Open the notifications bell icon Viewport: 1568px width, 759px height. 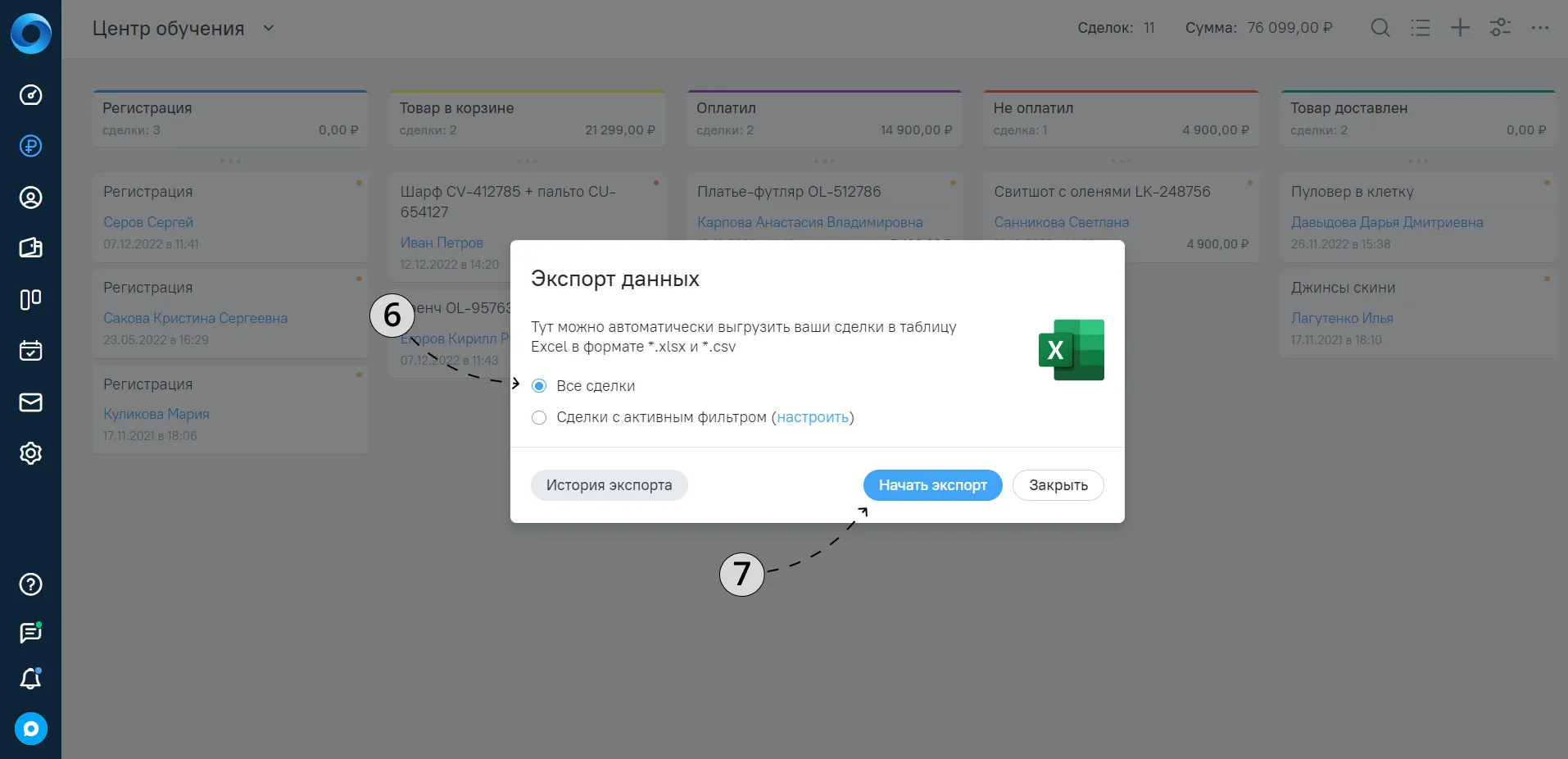pyautogui.click(x=30, y=679)
